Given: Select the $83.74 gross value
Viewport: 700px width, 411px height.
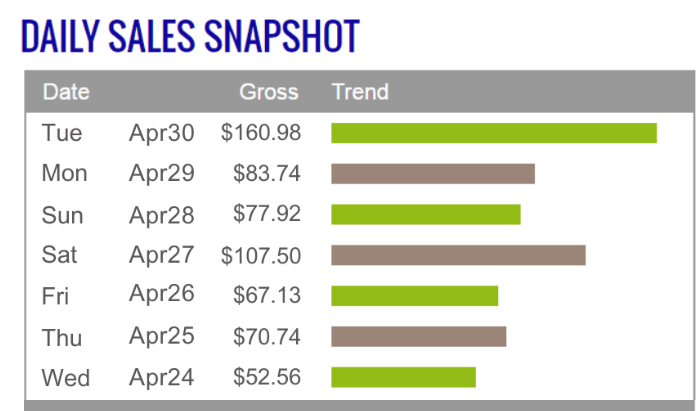Looking at the screenshot, I should coord(267,174).
